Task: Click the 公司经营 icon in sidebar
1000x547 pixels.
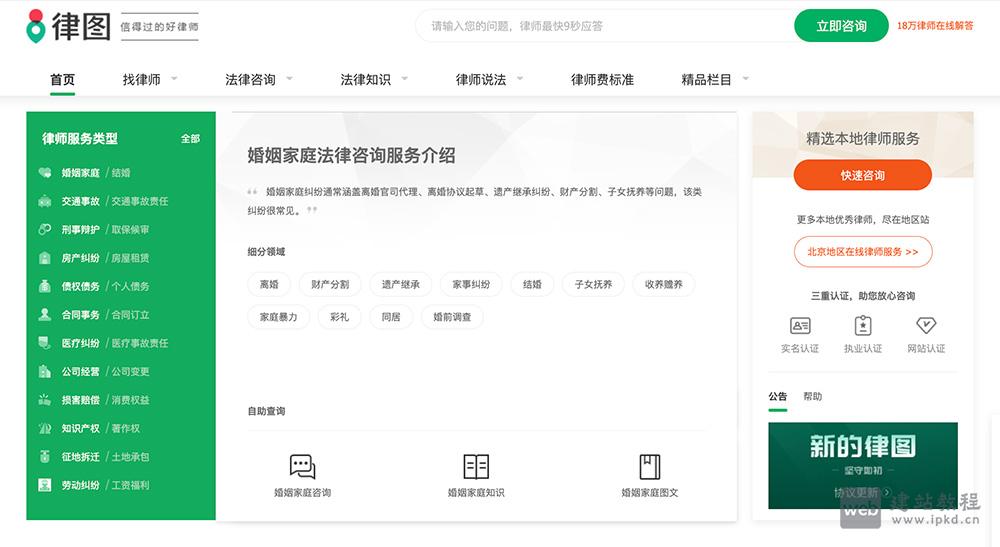Action: [45, 372]
